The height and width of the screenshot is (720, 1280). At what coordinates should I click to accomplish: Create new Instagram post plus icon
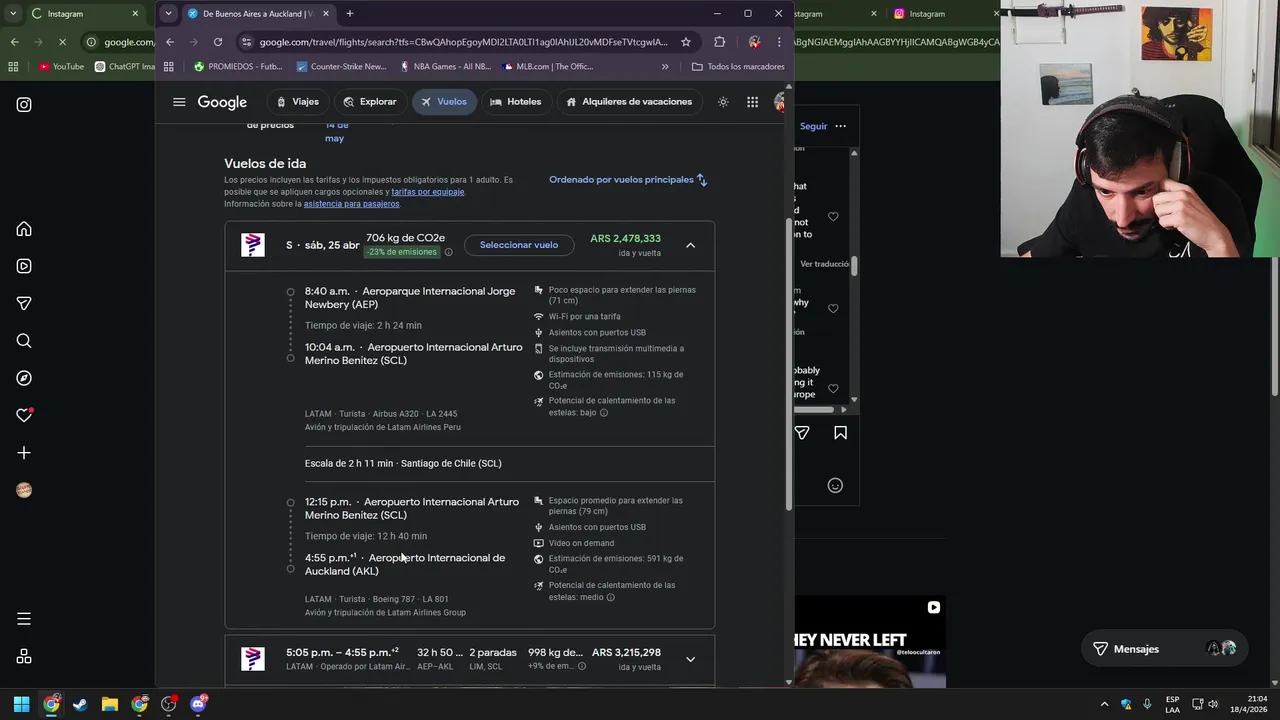click(x=24, y=453)
